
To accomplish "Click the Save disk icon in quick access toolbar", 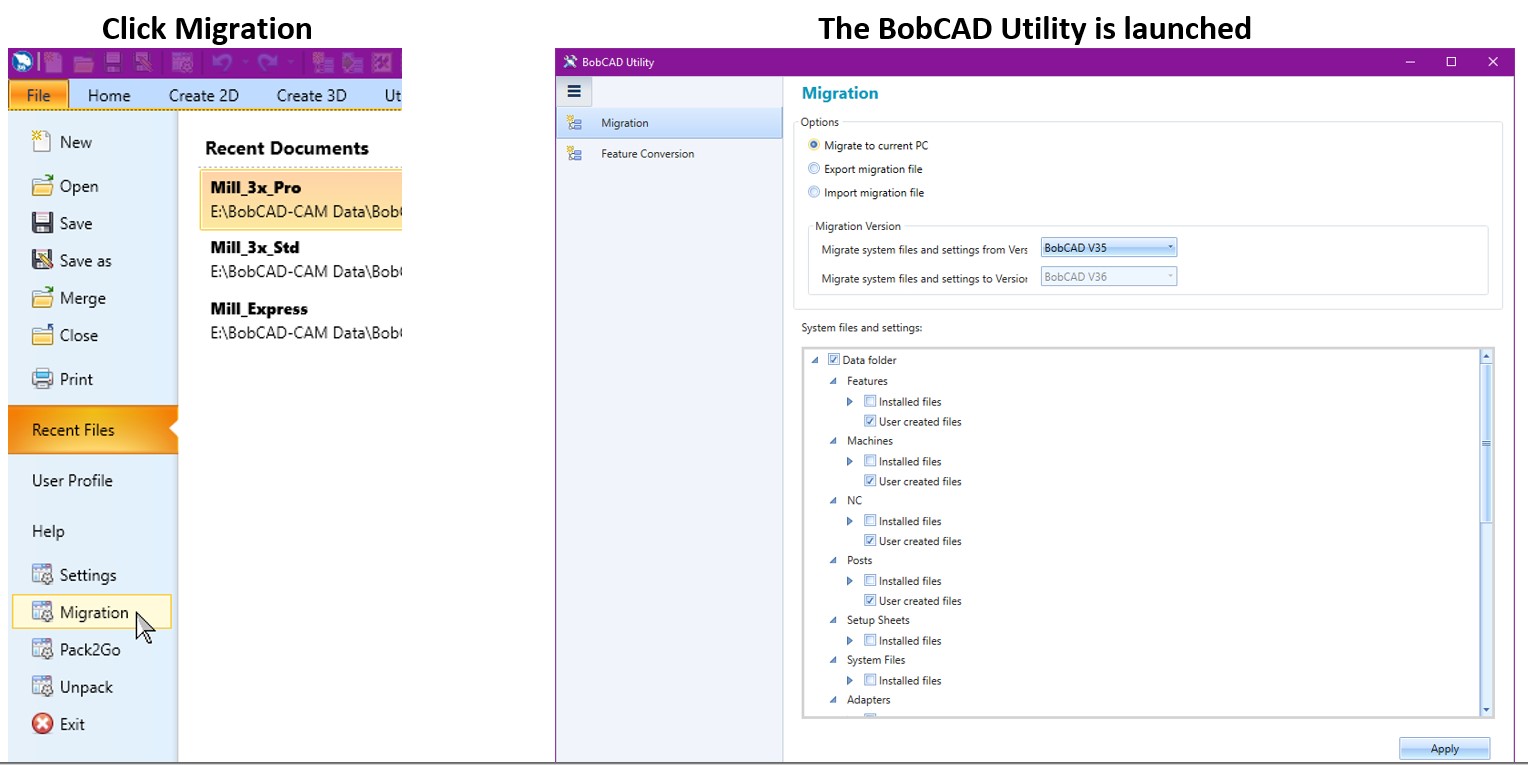I will 113,62.
